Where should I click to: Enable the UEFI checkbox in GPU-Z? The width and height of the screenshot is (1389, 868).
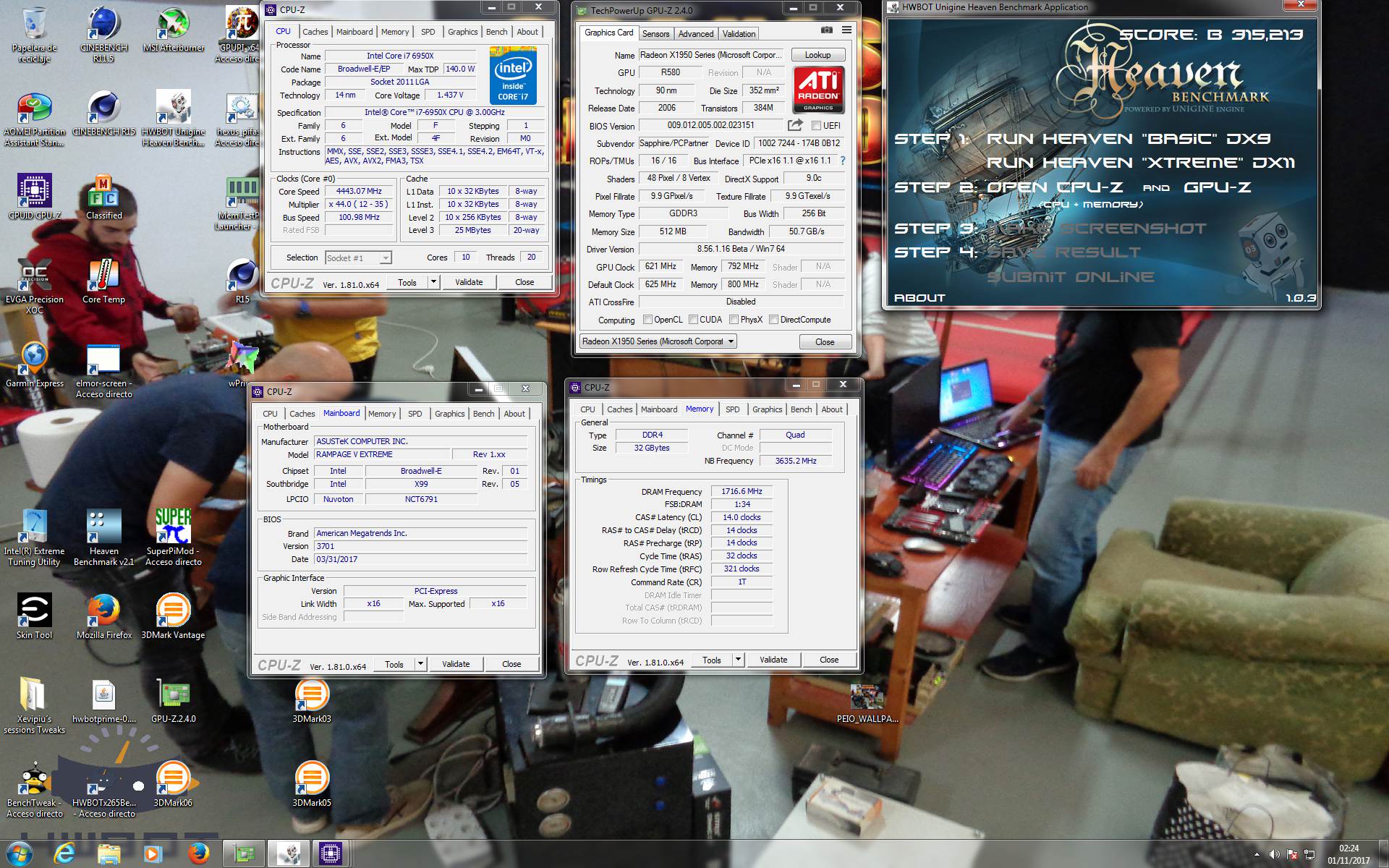(x=817, y=126)
